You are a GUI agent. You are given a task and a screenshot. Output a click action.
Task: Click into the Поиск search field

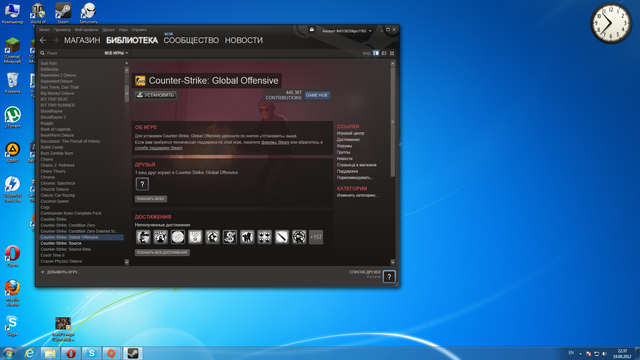point(73,53)
